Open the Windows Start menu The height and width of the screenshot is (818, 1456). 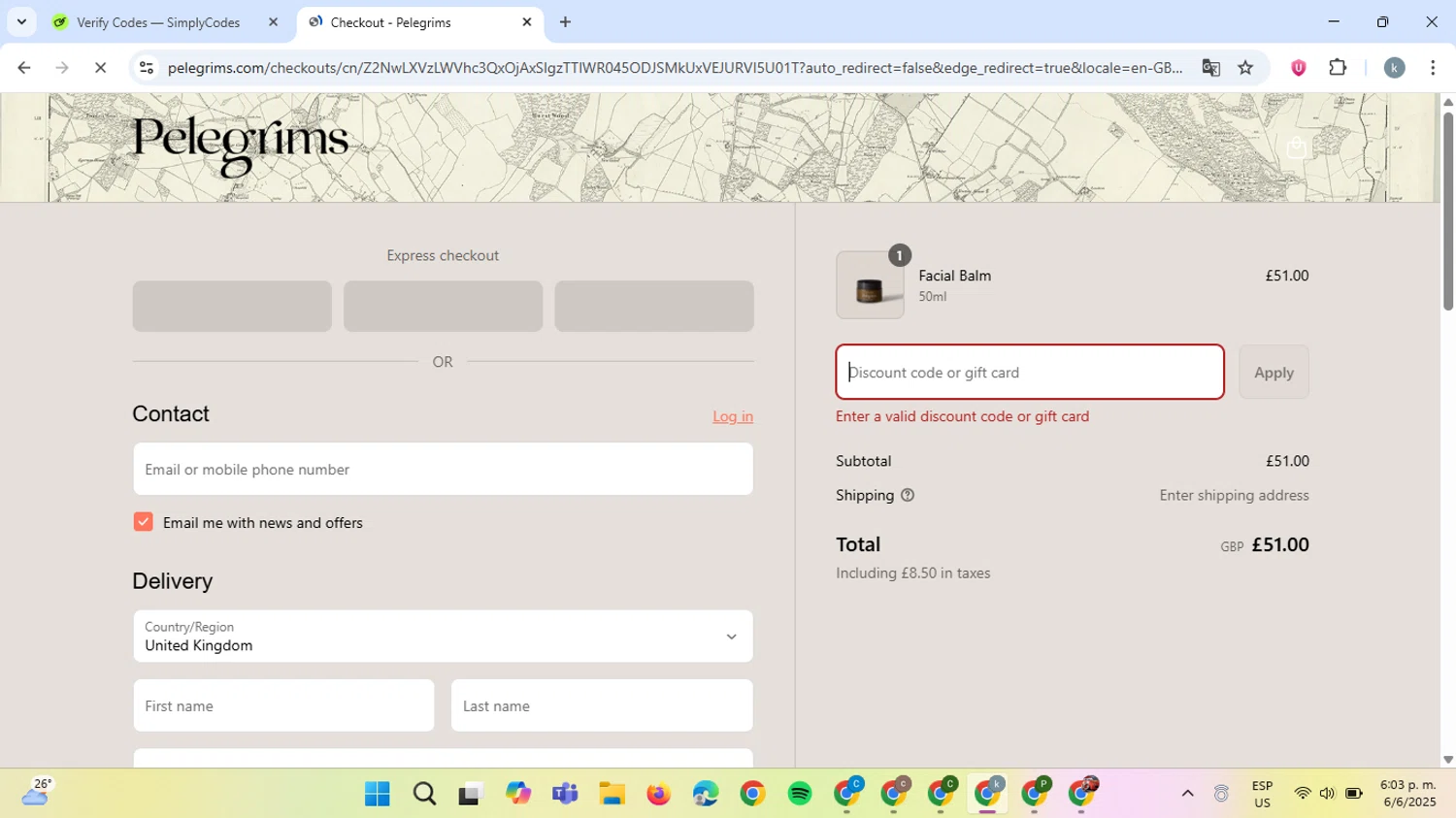click(x=378, y=794)
